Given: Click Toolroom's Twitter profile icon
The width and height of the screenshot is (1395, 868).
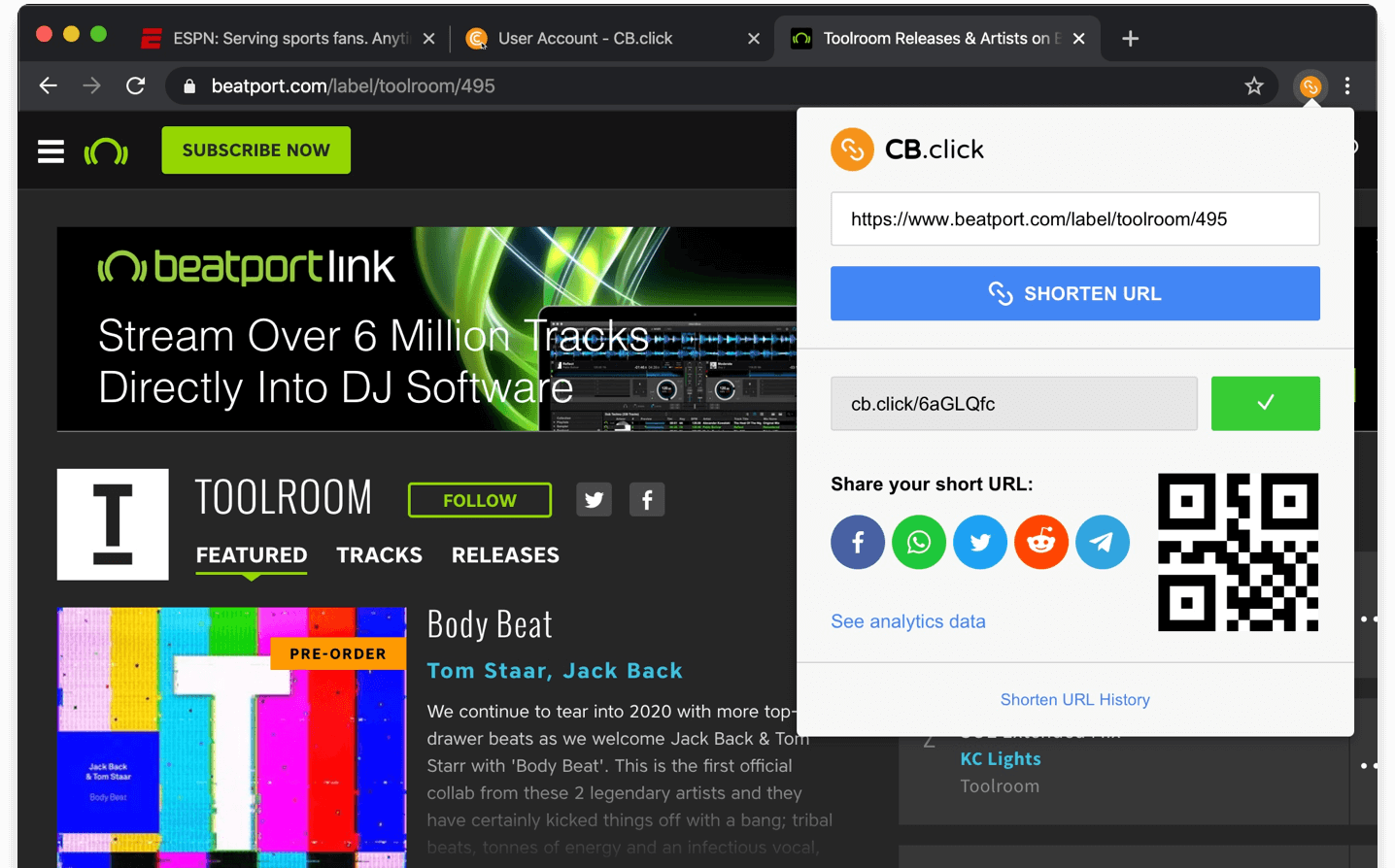Looking at the screenshot, I should pos(594,499).
